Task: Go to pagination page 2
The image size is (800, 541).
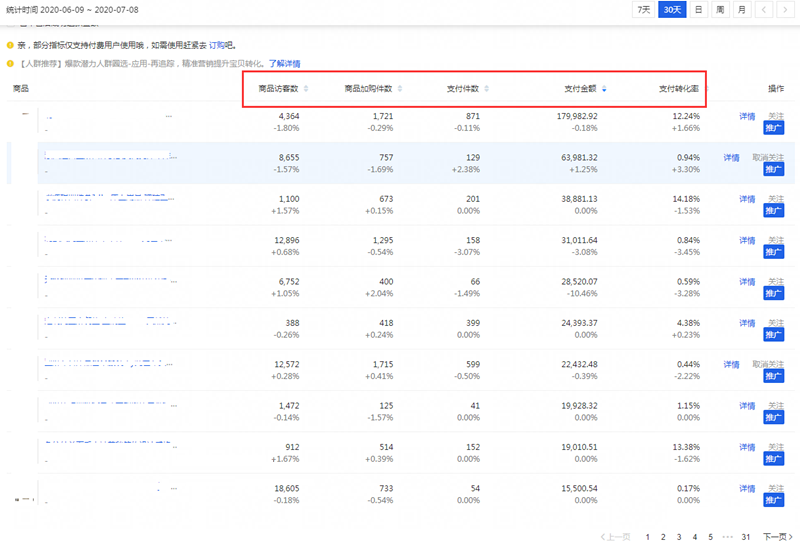Action: click(663, 536)
